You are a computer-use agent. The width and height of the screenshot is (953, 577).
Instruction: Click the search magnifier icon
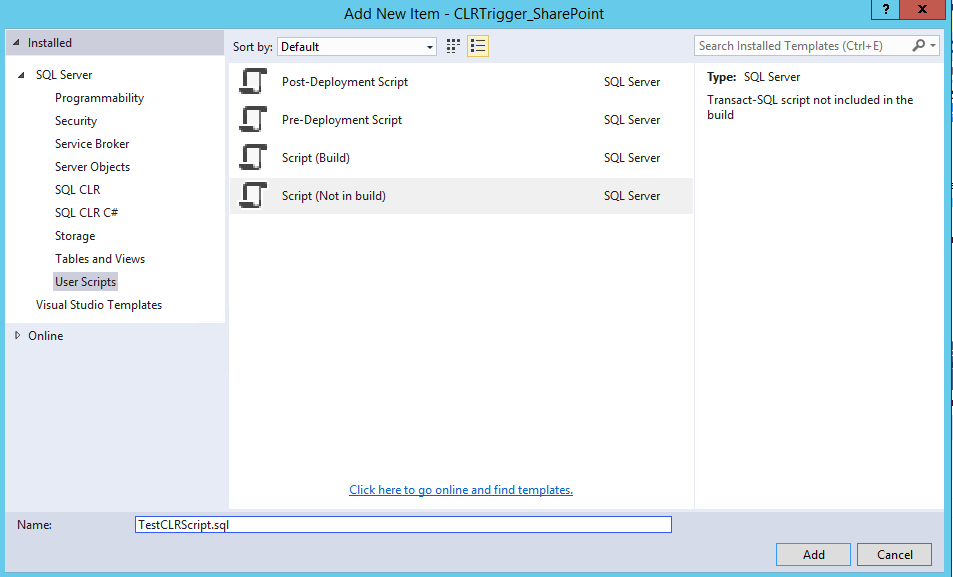coord(918,45)
